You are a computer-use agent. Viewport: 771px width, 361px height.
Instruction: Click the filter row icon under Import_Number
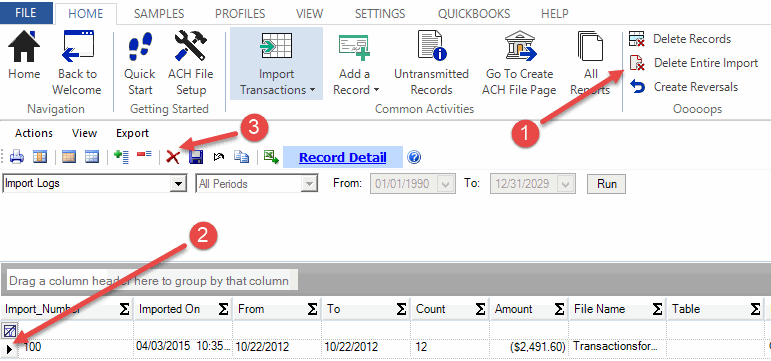click(10, 330)
